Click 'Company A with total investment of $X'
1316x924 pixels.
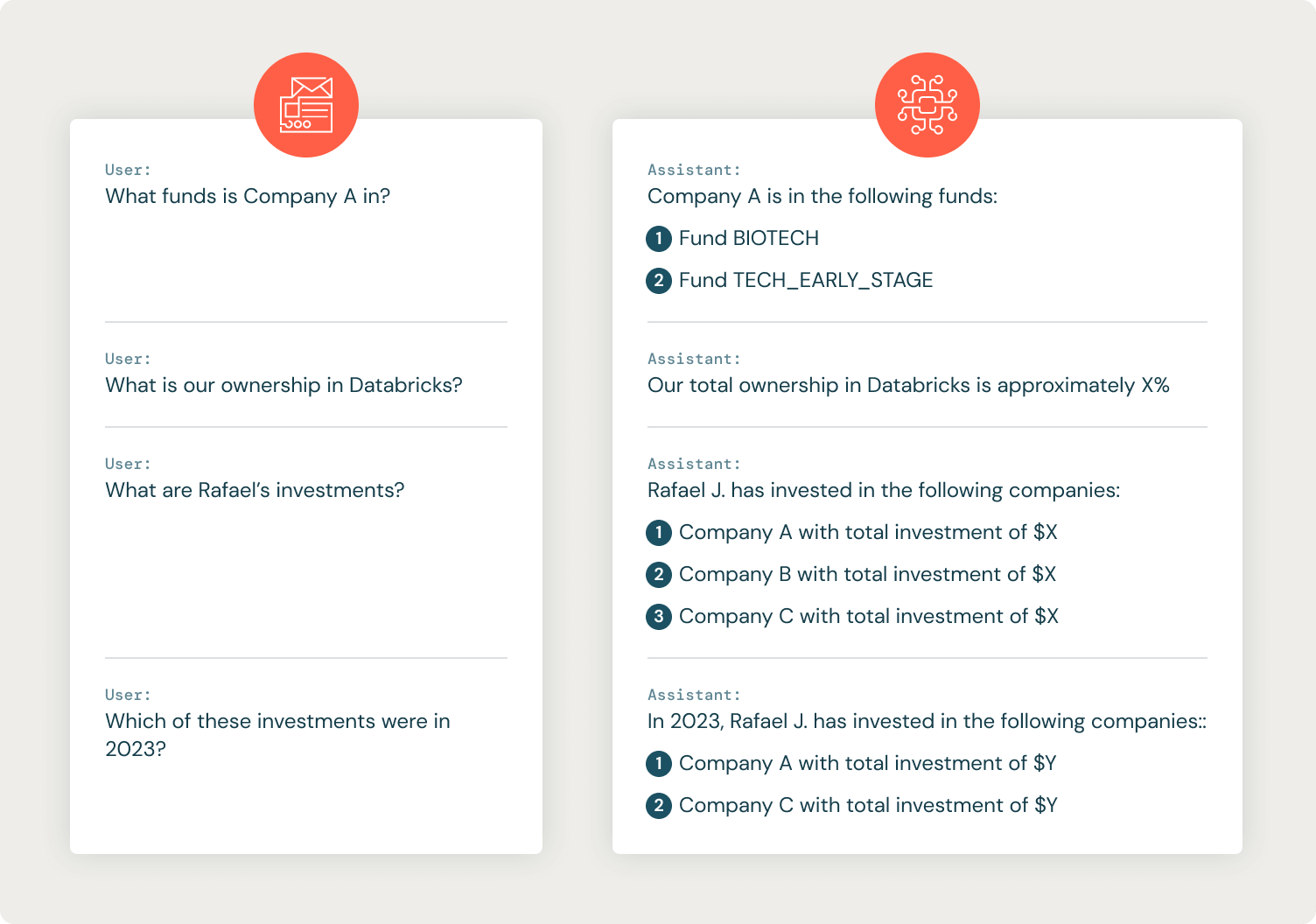point(868,532)
